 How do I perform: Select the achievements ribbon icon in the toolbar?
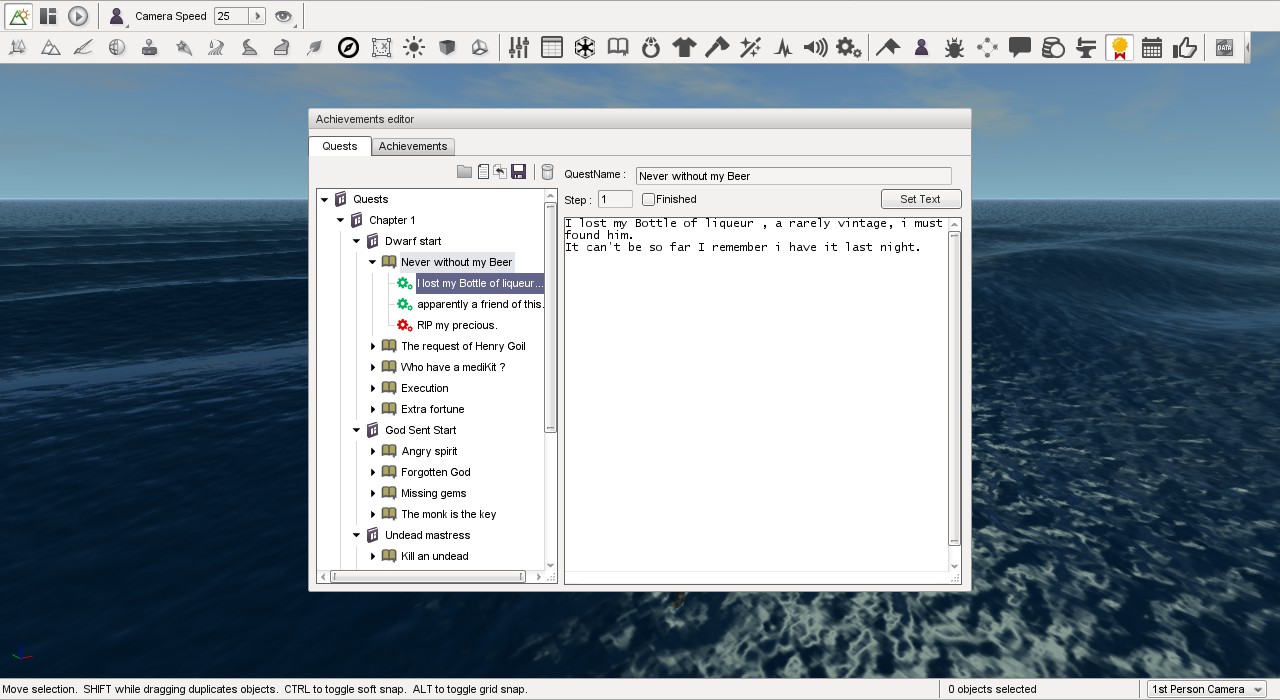[1118, 47]
